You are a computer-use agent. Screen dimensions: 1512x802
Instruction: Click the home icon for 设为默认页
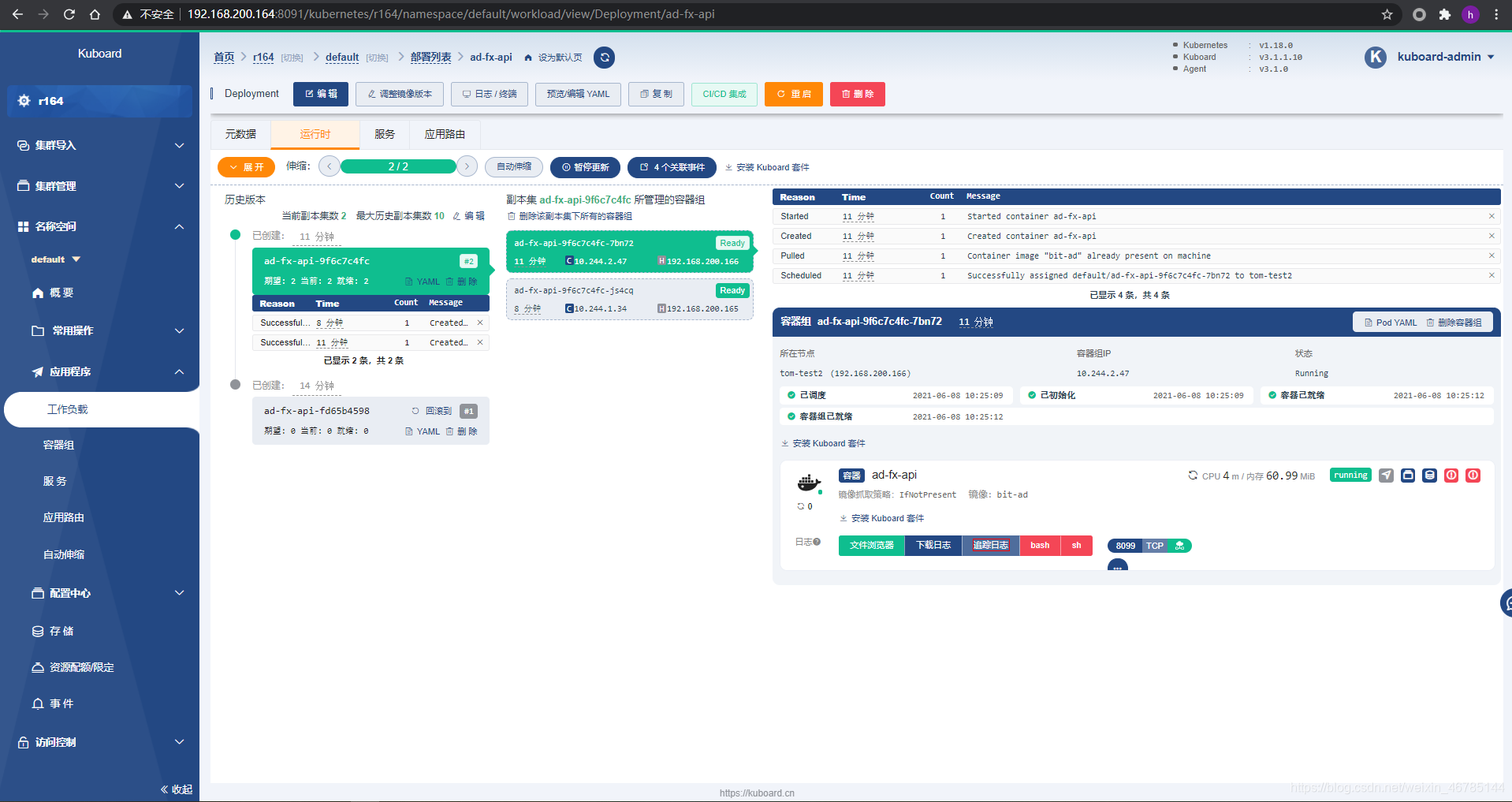(528, 58)
